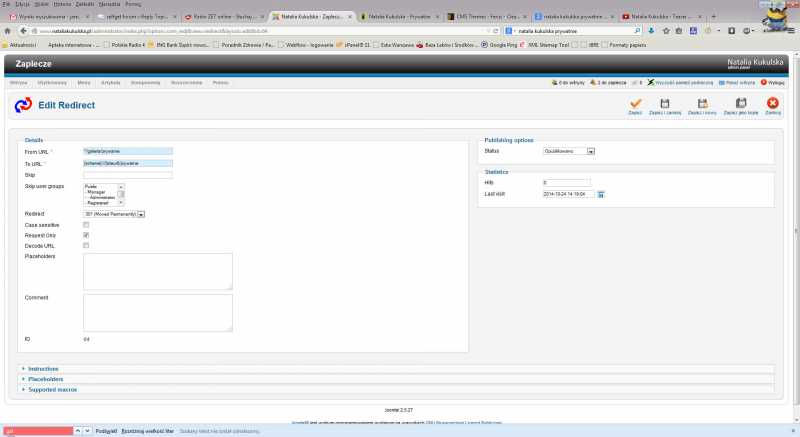
Task: Open the Status dropdown
Action: tap(569, 151)
